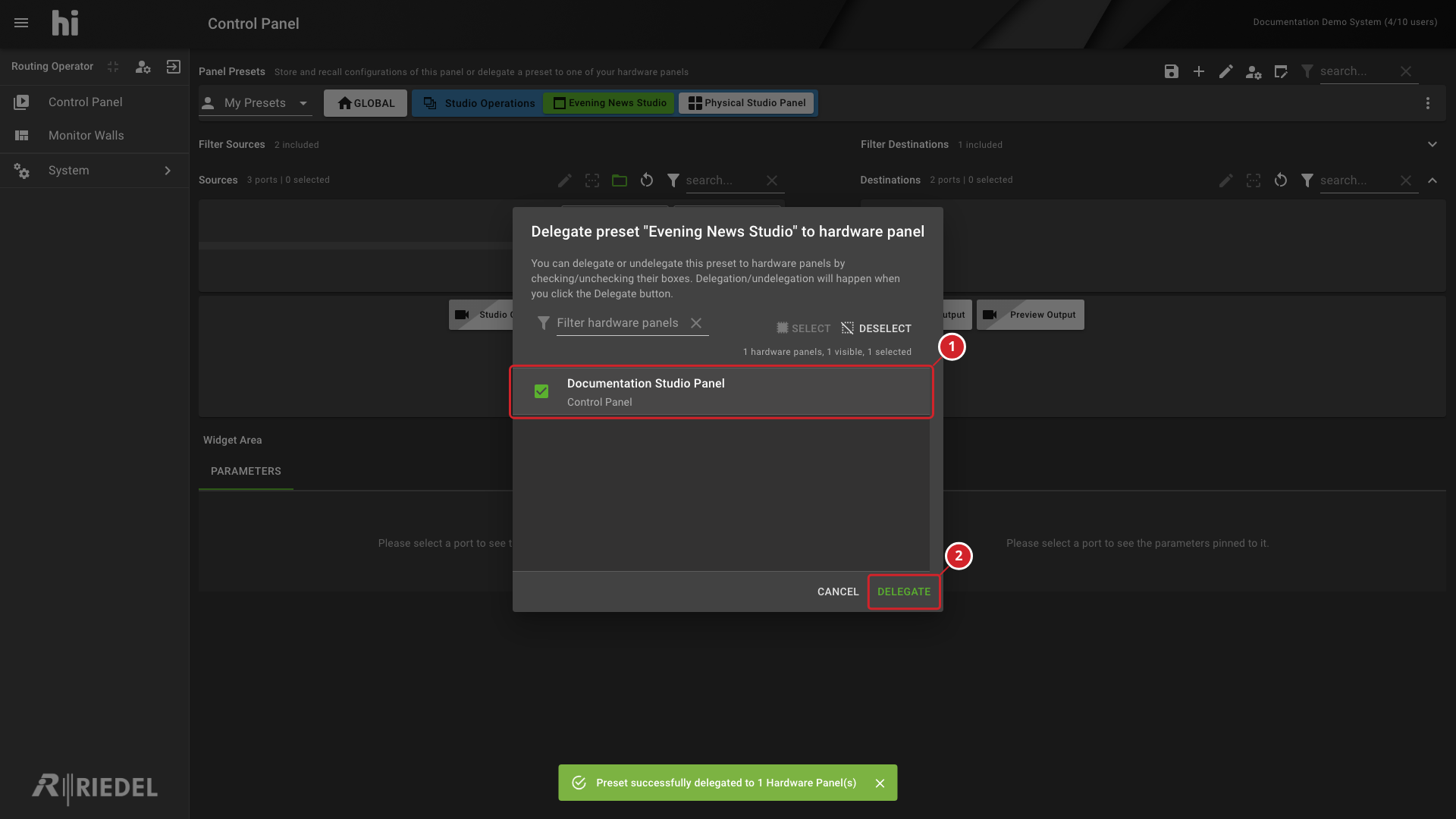1456x819 pixels.
Task: Edit sources using the Sources pencil icon
Action: (565, 180)
